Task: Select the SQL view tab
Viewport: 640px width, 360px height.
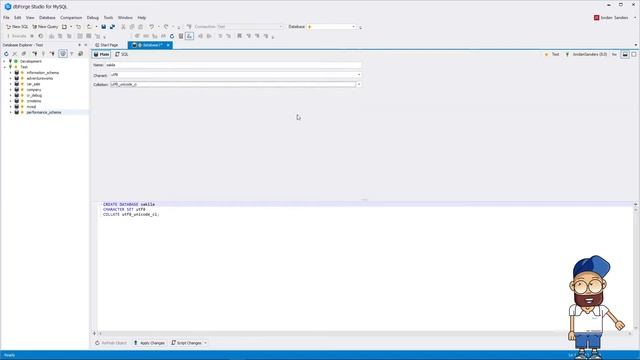Action: click(122, 54)
